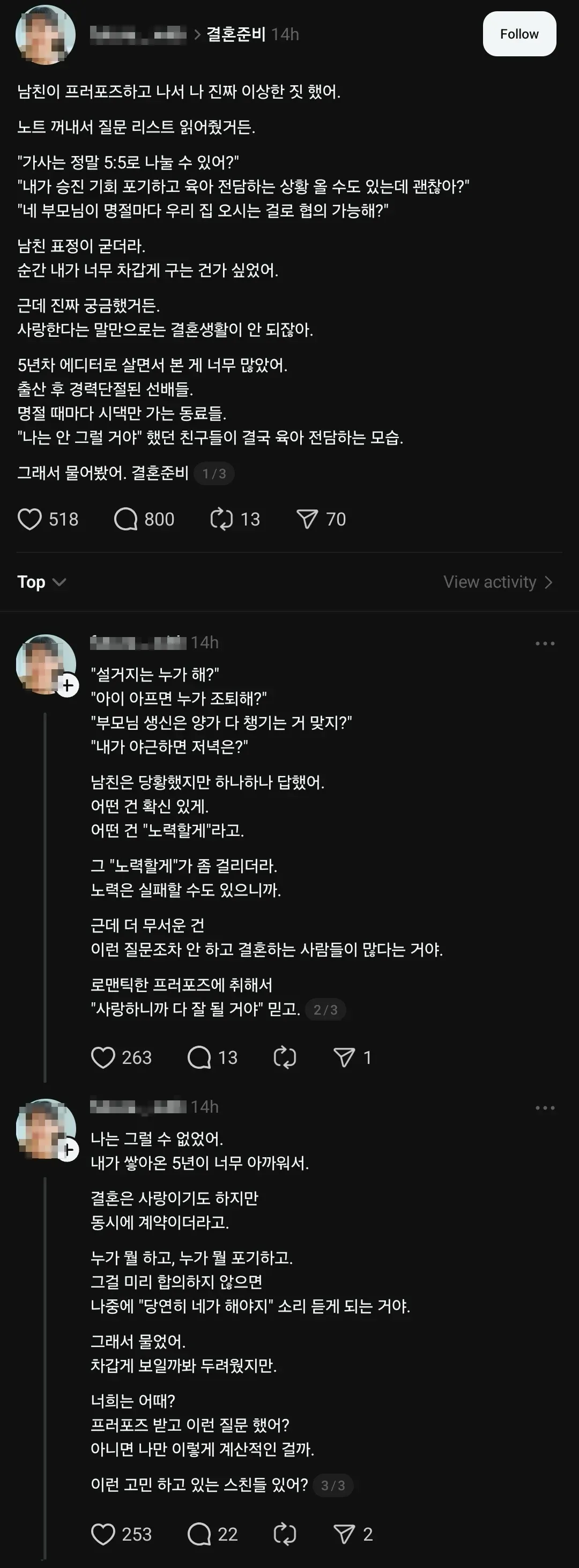
Task: Repost the main post with 13 reposts
Action: 221,519
